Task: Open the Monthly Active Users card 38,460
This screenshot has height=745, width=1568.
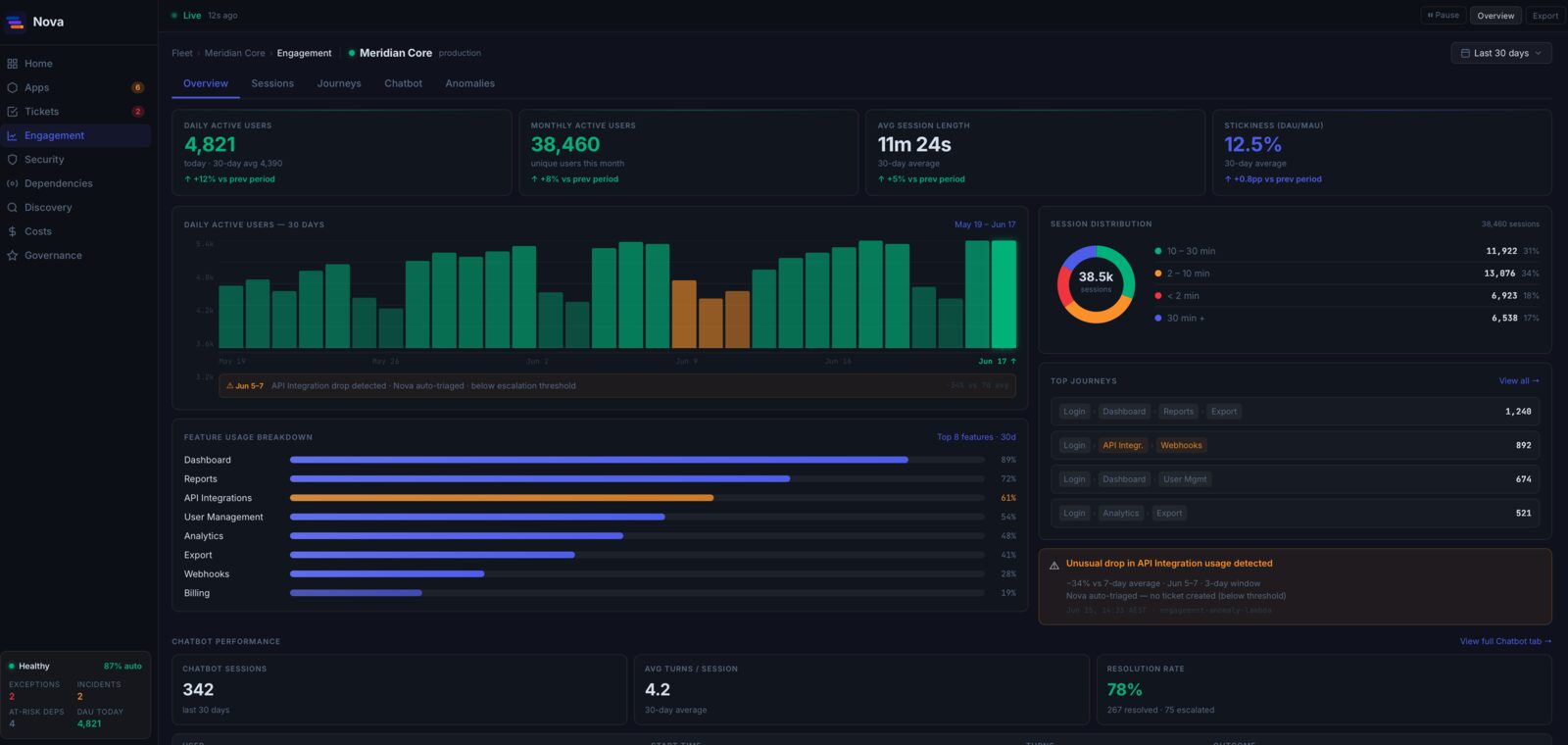Action: point(689,153)
